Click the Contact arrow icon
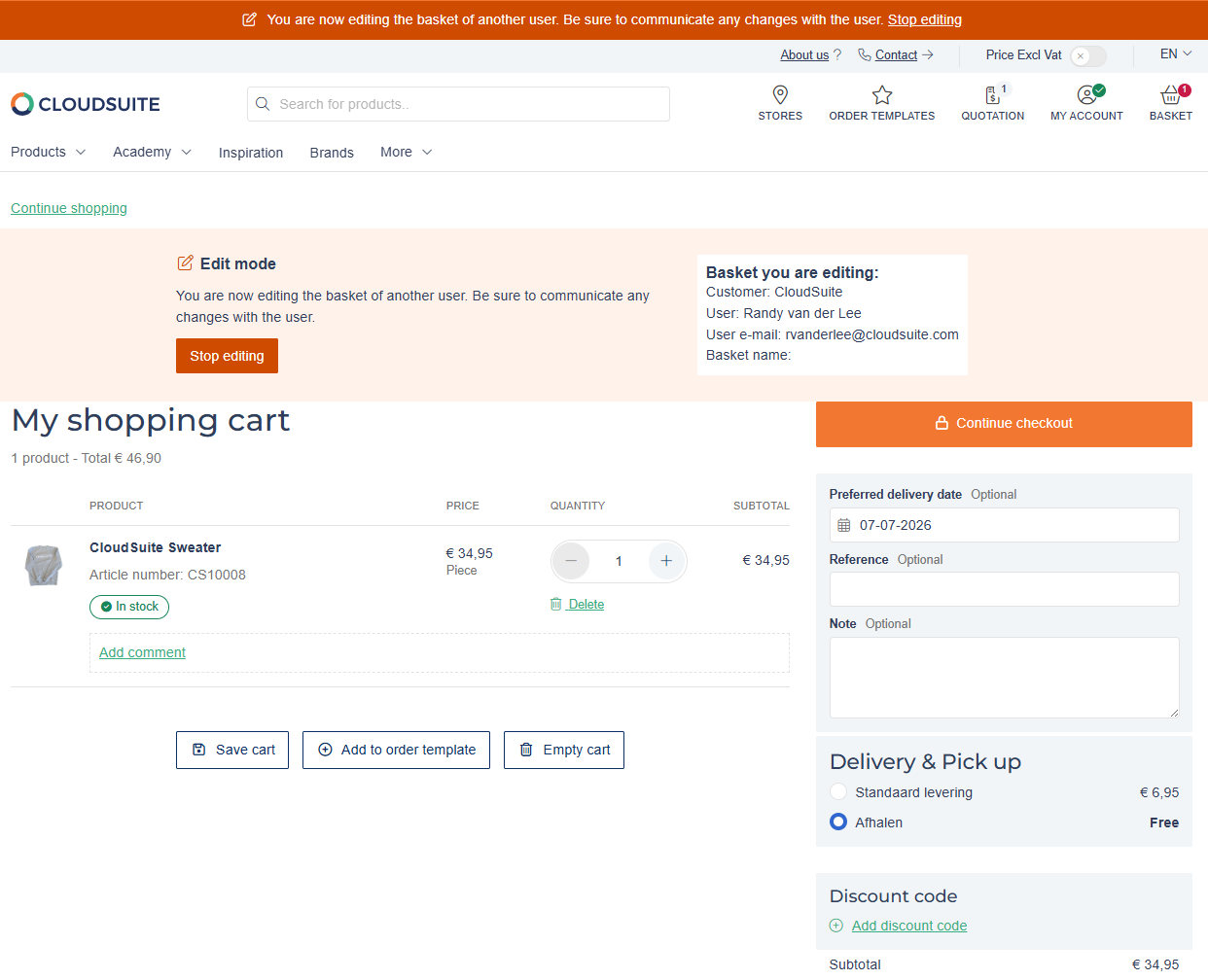 928,54
